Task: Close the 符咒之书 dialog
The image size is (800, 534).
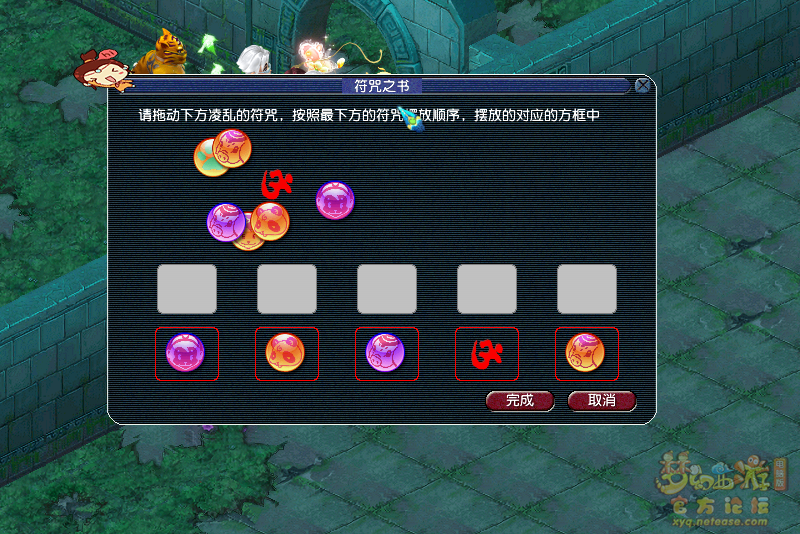Action: [x=642, y=85]
